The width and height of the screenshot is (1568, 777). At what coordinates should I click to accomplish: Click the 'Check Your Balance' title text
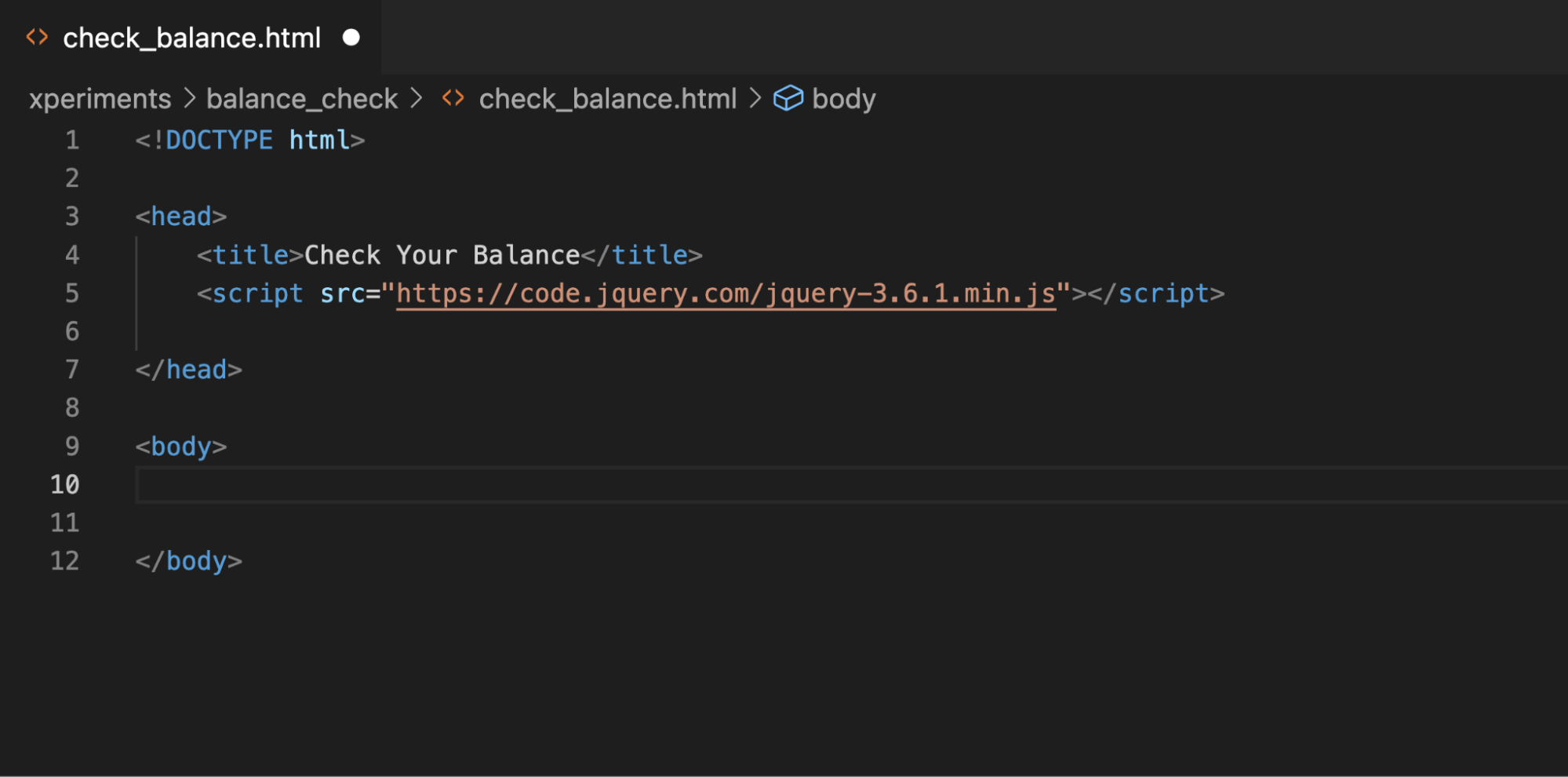click(x=442, y=255)
